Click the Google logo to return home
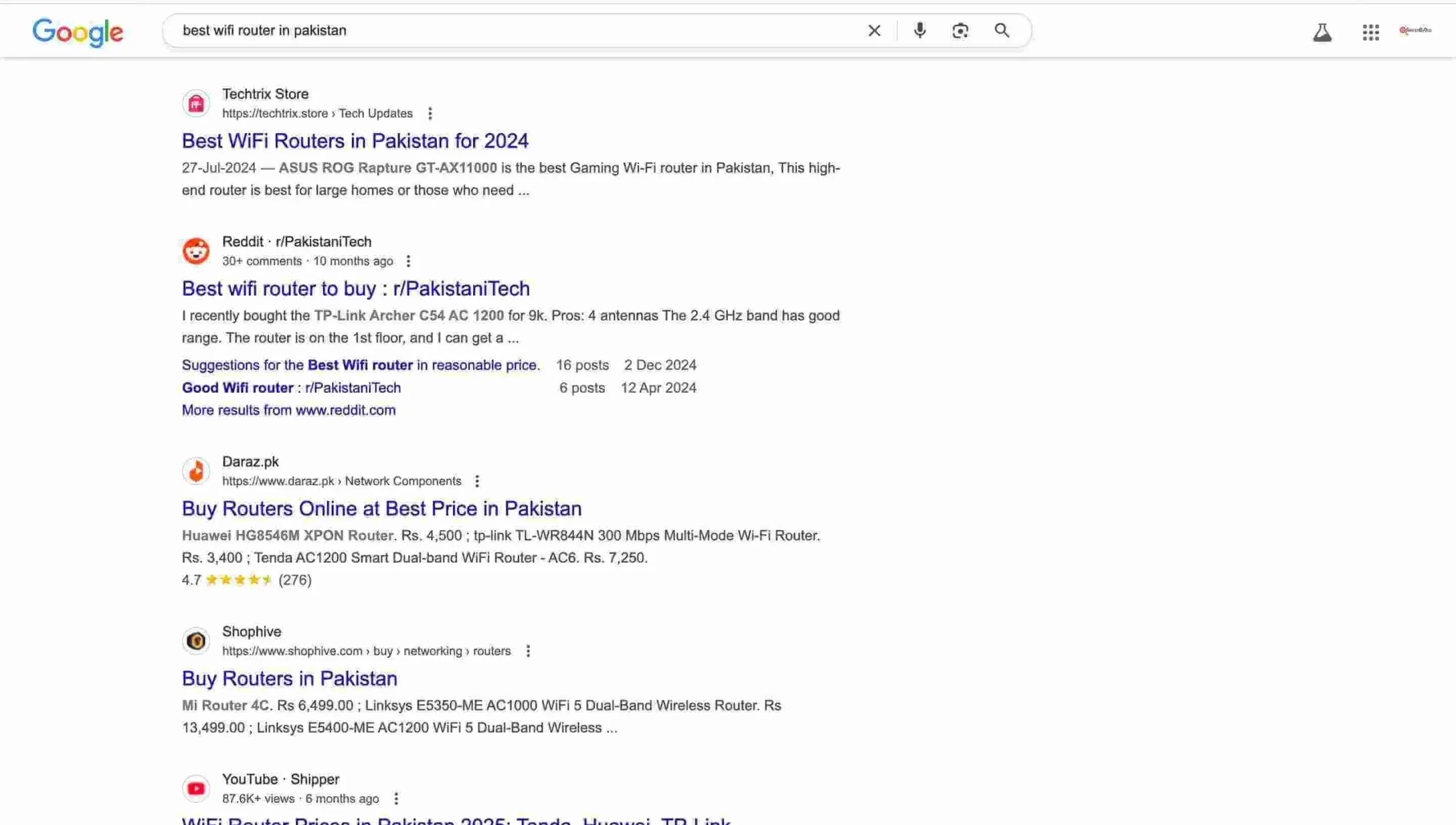1456x825 pixels. [78, 32]
